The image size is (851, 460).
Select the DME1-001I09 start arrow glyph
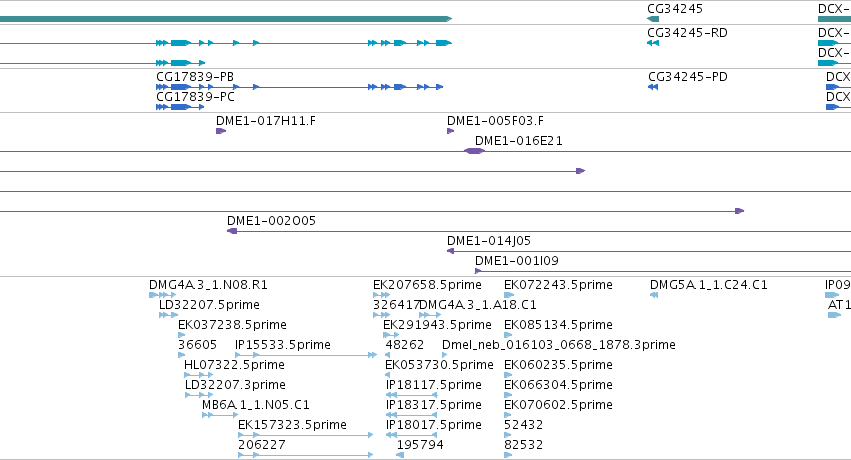pos(478,271)
